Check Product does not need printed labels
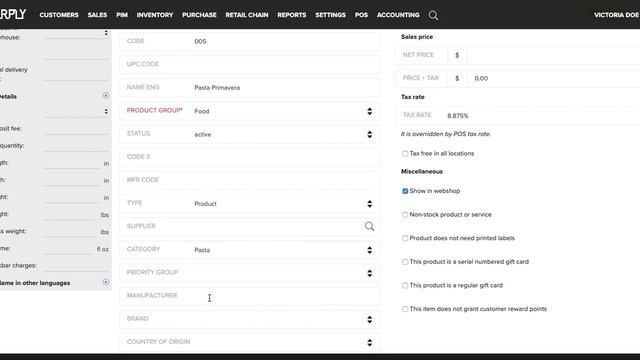 point(405,238)
